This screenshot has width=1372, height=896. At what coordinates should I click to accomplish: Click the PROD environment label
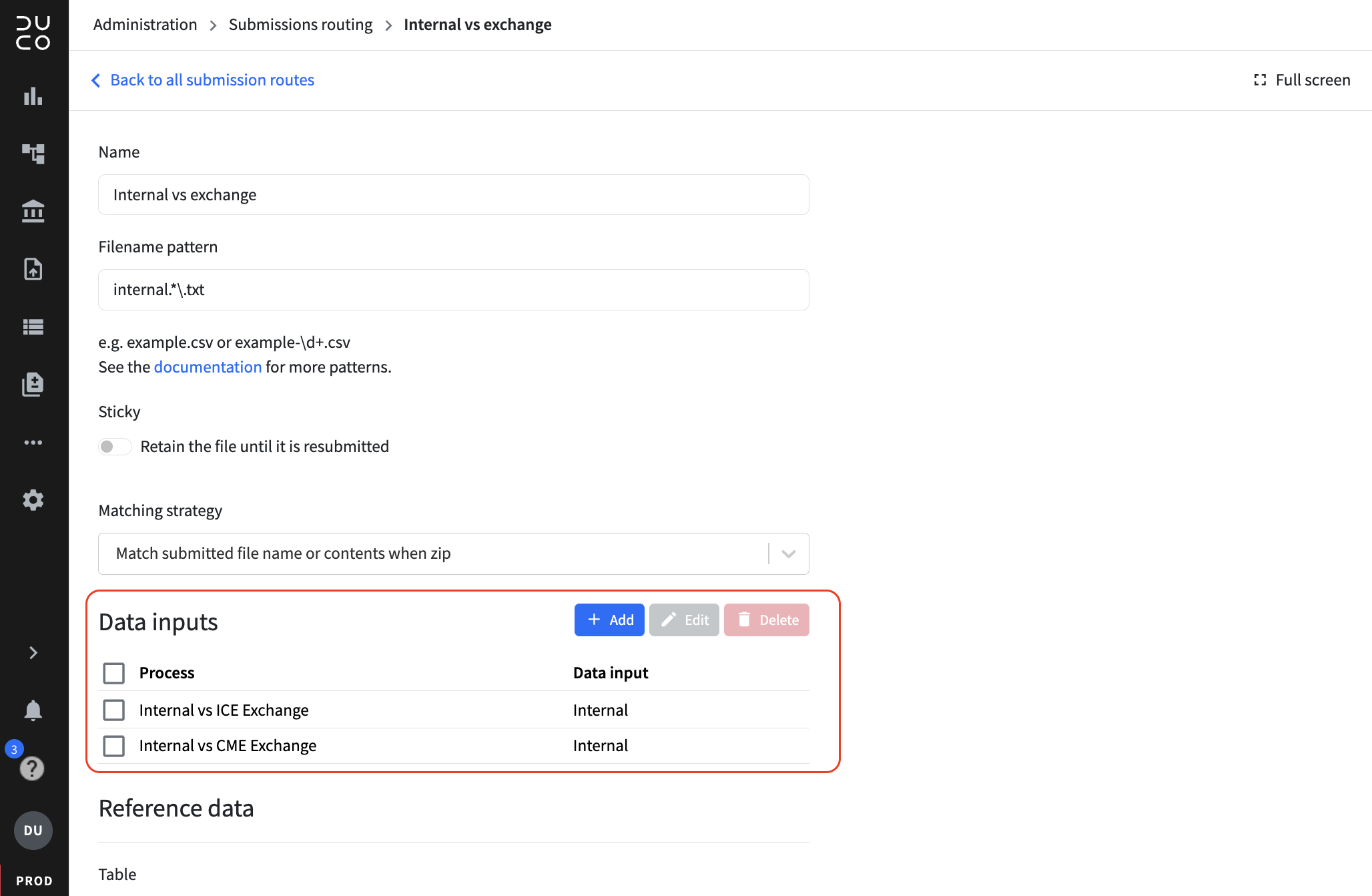(34, 881)
